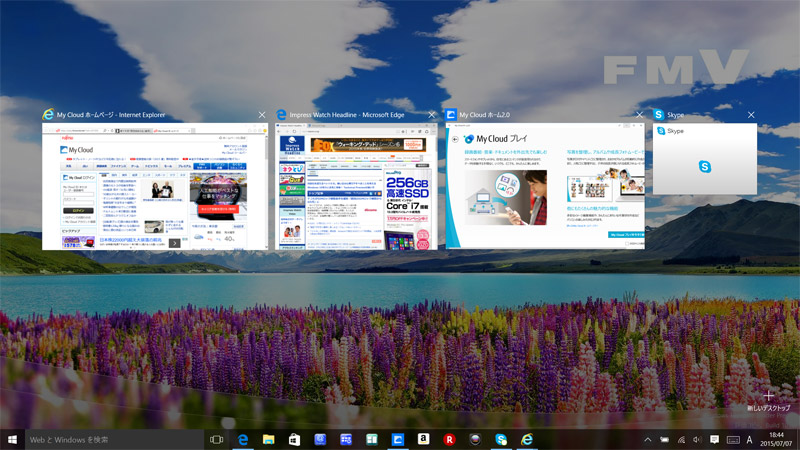This screenshot has height=450, width=800.
Task: Switch to Impress Watch Headline Edge window
Action: coord(356,187)
